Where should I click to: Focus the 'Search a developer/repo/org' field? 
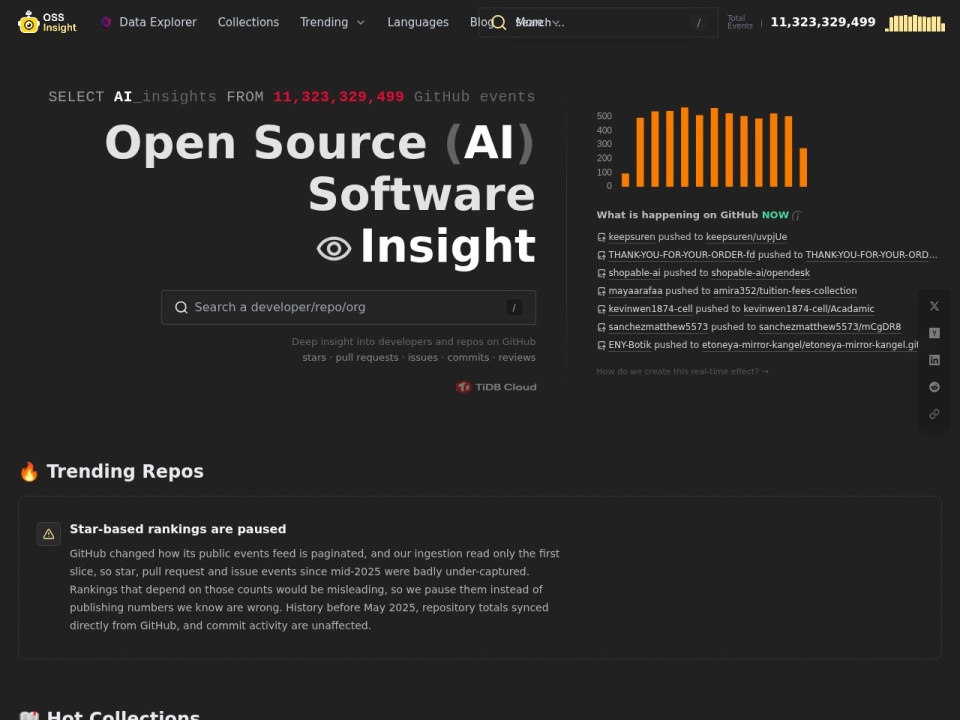(348, 307)
